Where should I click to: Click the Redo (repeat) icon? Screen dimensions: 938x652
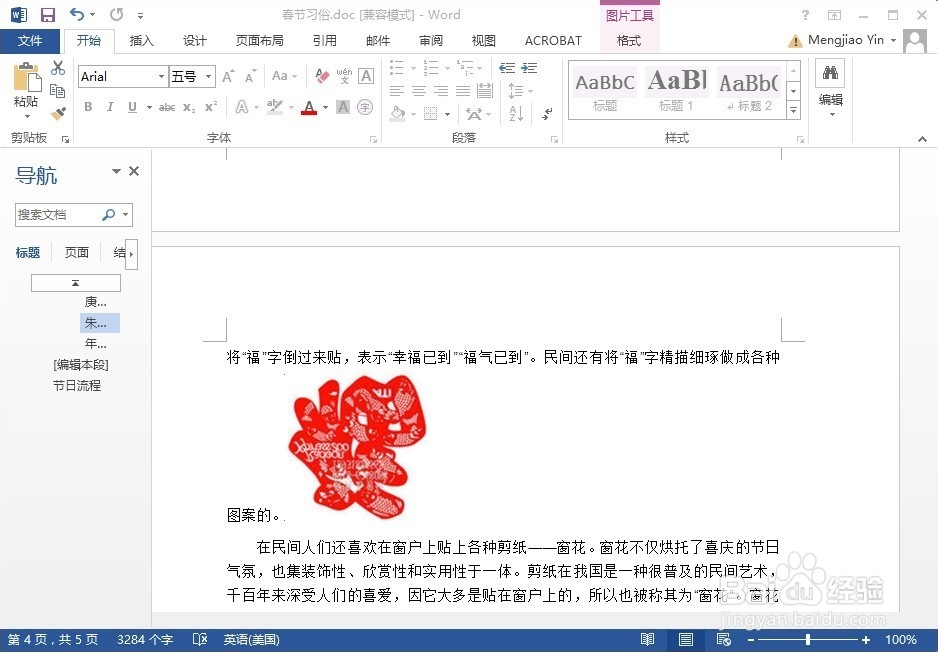point(117,14)
